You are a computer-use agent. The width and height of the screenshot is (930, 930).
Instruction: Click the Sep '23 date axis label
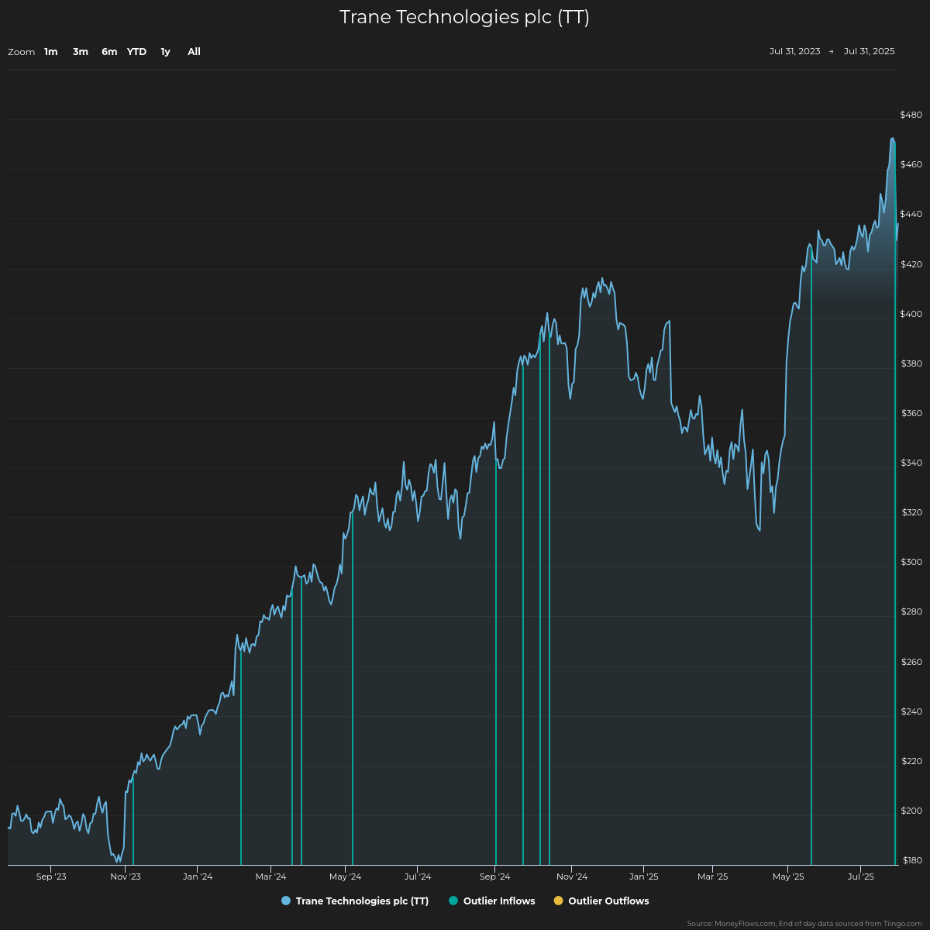point(51,877)
